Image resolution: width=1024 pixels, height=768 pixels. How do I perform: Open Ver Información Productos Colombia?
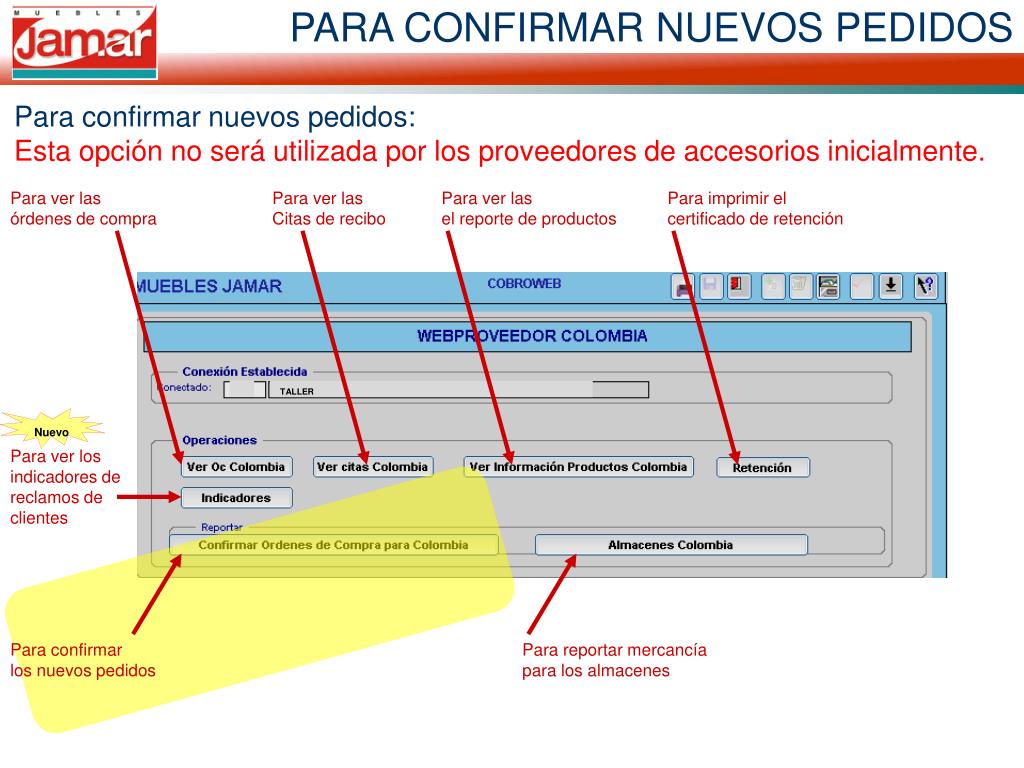click(x=579, y=467)
